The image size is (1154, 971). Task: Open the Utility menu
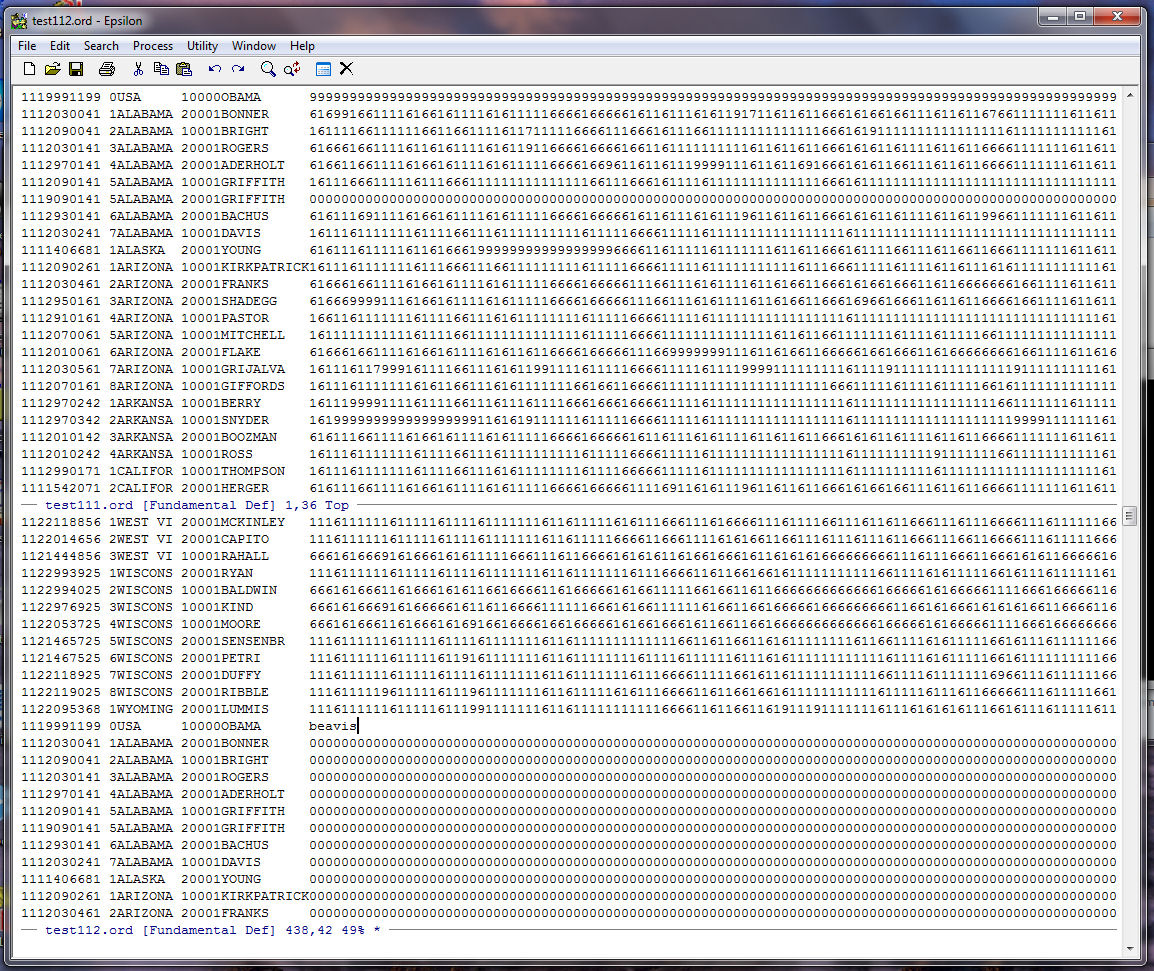click(202, 46)
